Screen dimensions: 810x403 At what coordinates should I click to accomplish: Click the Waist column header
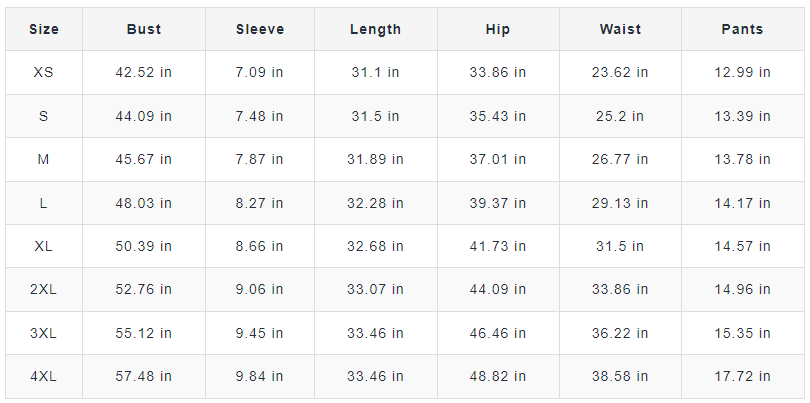coord(620,29)
